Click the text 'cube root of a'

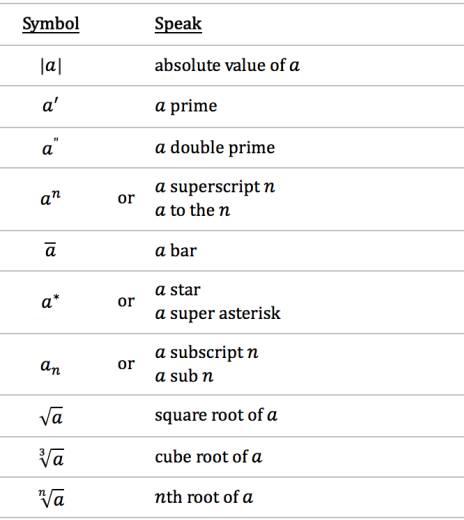[x=208, y=457]
